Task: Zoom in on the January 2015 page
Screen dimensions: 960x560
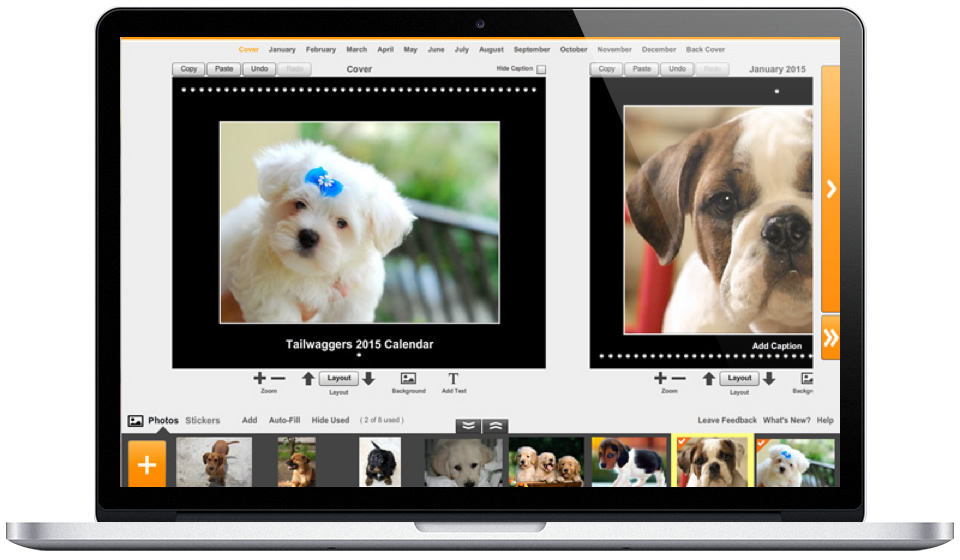Action: tap(660, 378)
